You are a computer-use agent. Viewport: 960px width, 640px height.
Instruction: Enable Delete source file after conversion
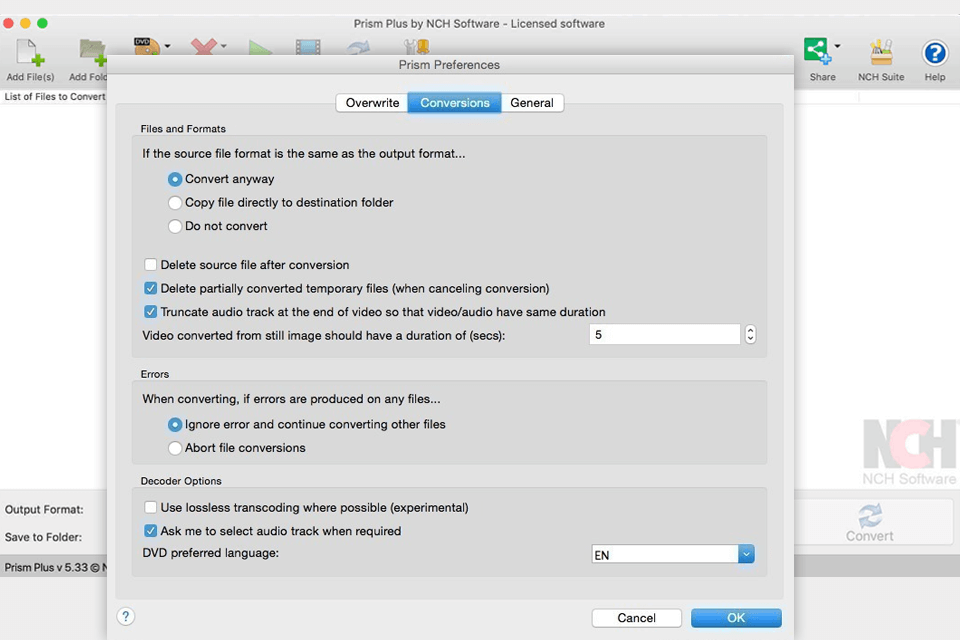click(151, 265)
